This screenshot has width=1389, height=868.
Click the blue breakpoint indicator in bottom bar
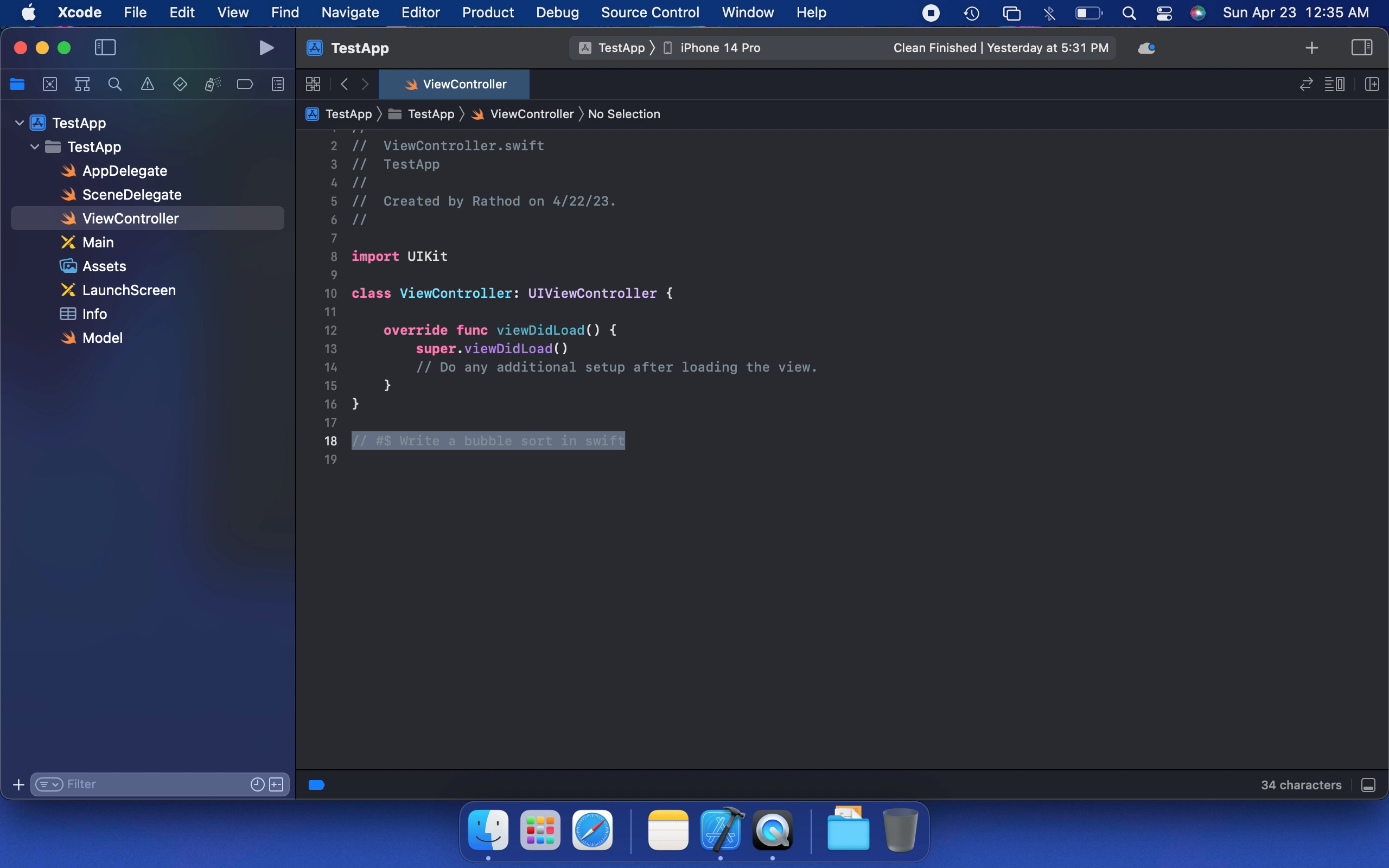coord(316,785)
